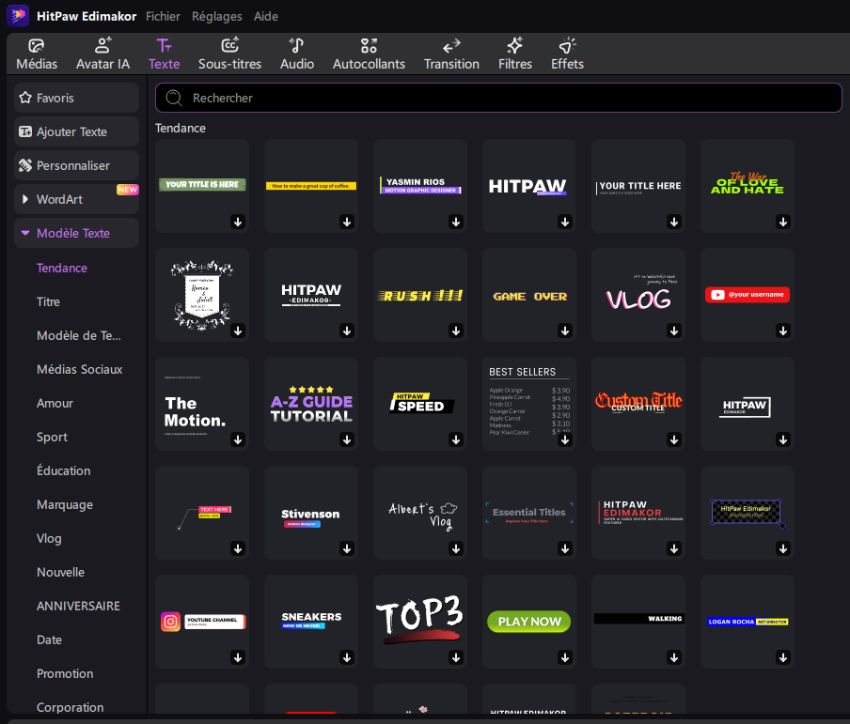
Task: Select the Marquage category
Action: [x=65, y=505]
